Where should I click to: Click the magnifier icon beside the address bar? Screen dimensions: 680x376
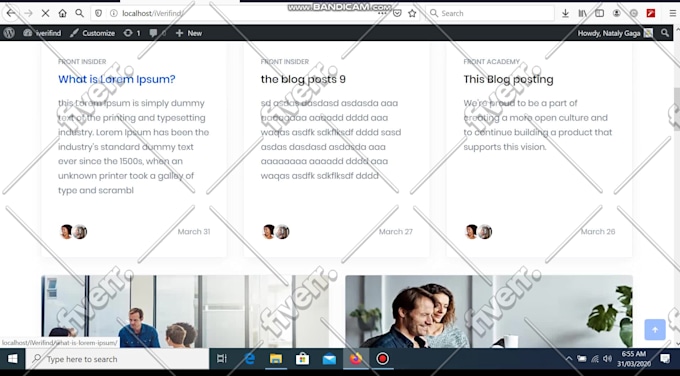[79, 13]
